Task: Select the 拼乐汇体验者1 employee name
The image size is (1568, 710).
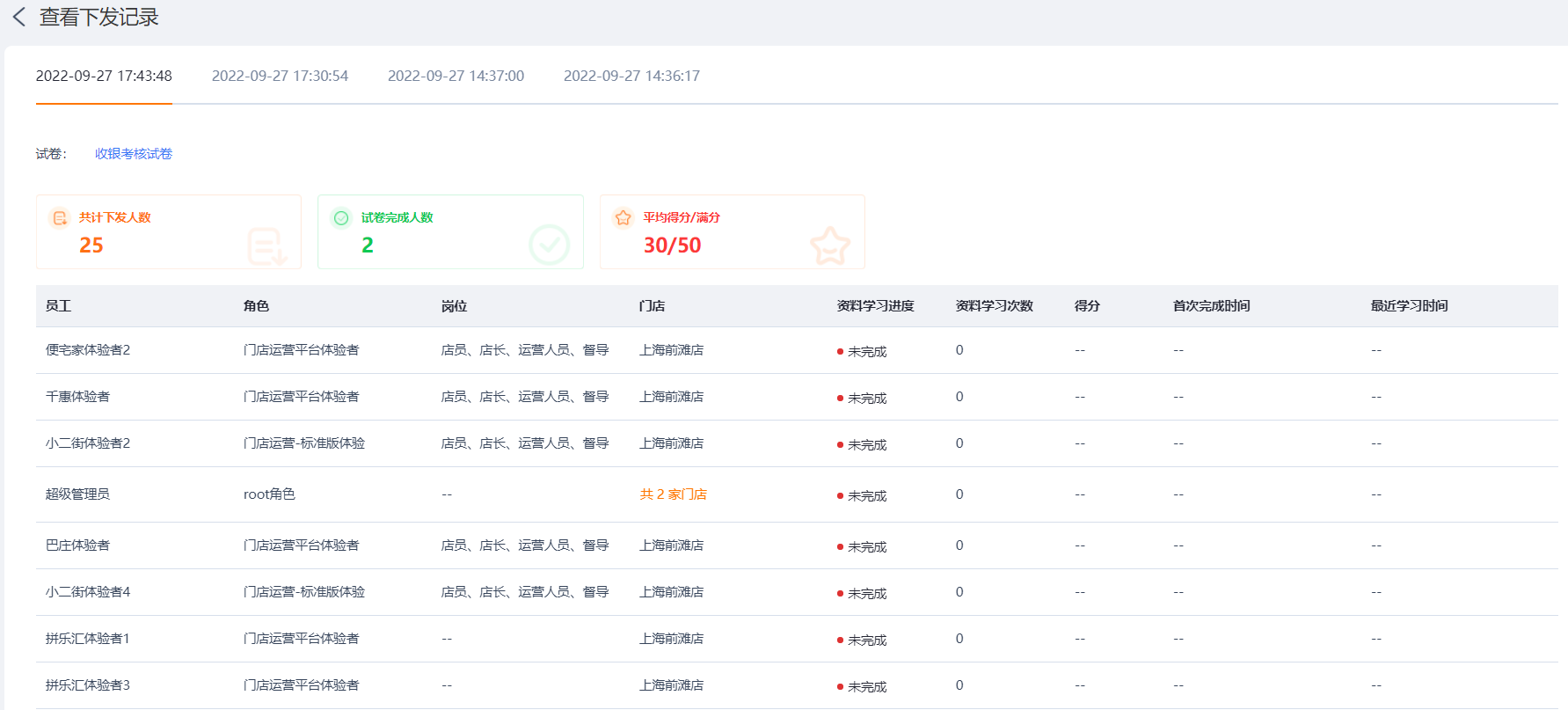Action: tap(87, 639)
